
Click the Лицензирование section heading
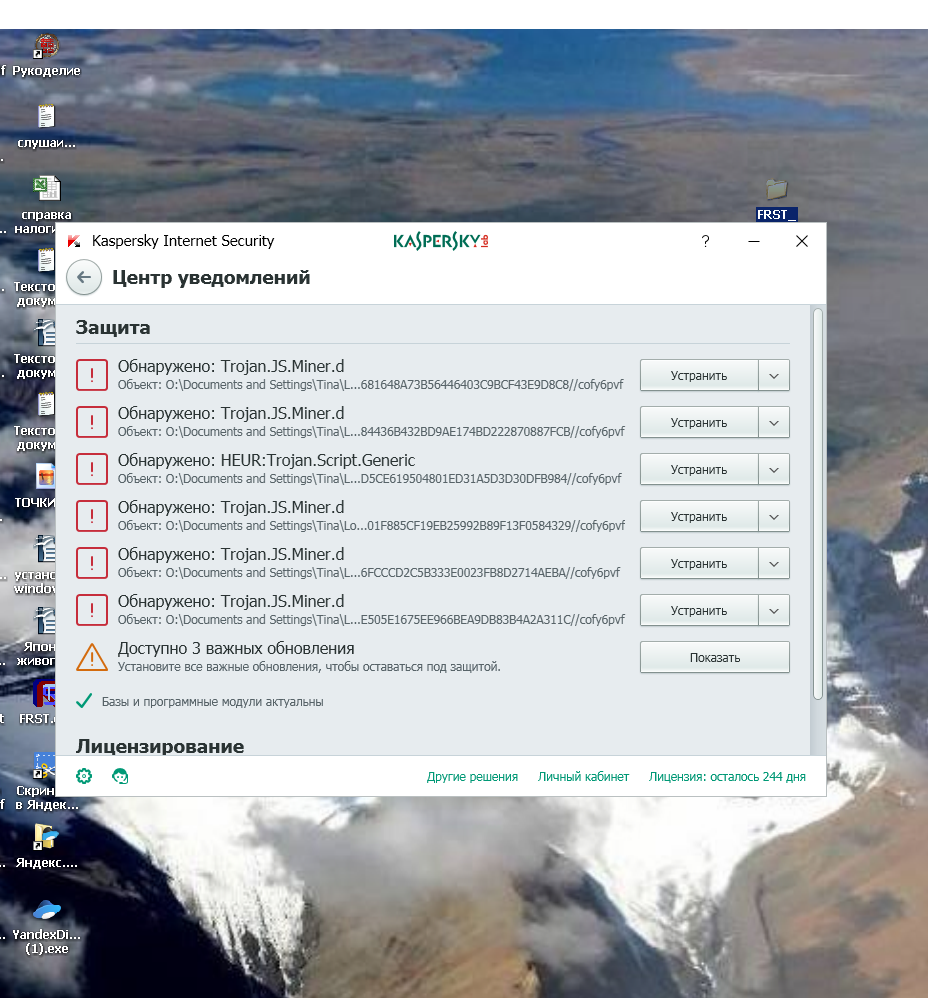160,746
